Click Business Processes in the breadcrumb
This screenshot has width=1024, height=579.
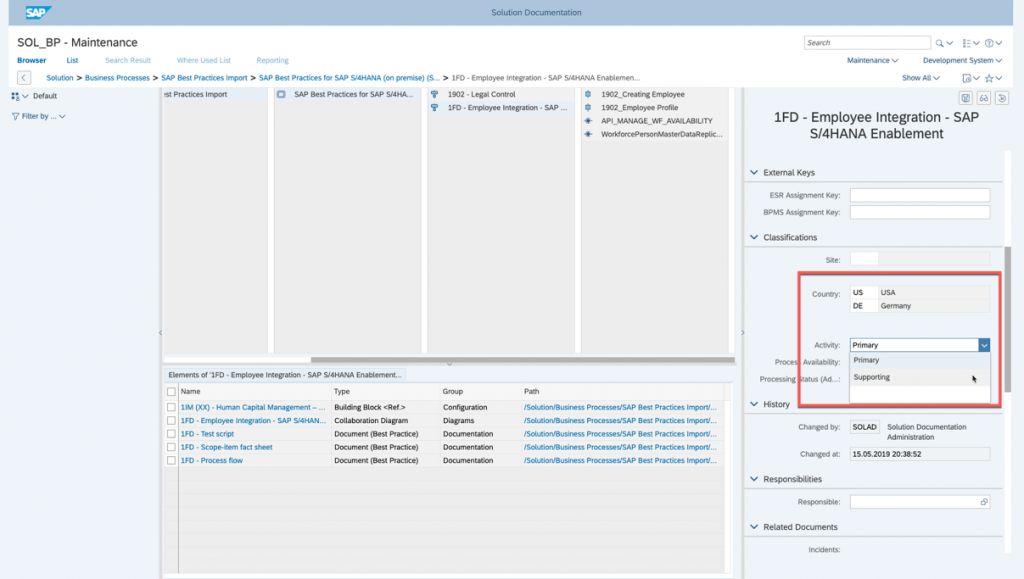117,78
